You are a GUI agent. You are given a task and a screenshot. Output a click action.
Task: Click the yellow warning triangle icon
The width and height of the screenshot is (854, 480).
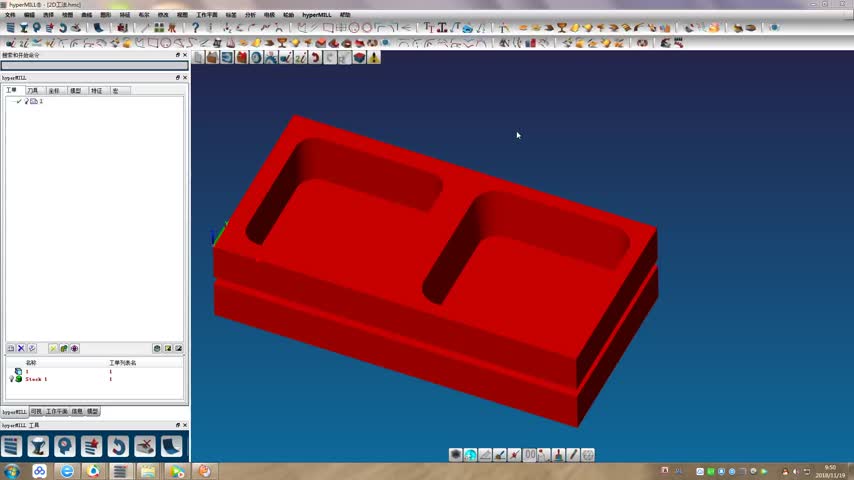[374, 58]
